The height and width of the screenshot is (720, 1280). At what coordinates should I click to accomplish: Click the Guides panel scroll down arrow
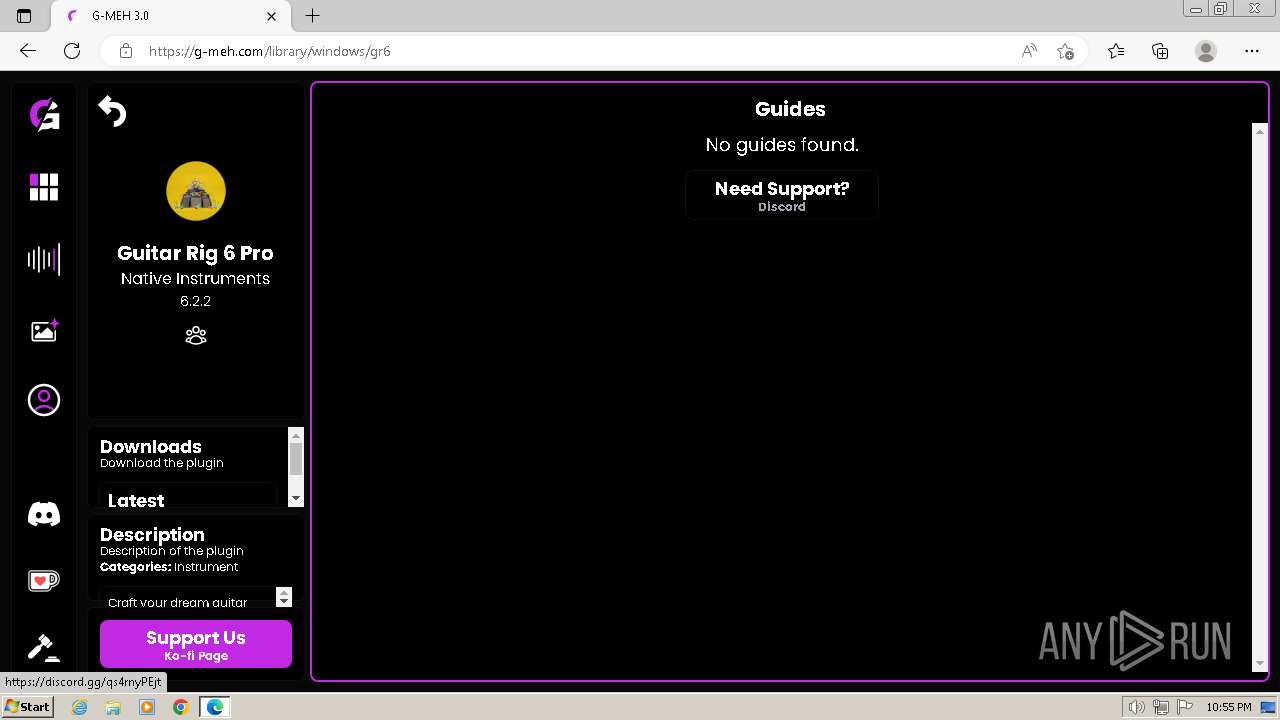coord(1260,663)
